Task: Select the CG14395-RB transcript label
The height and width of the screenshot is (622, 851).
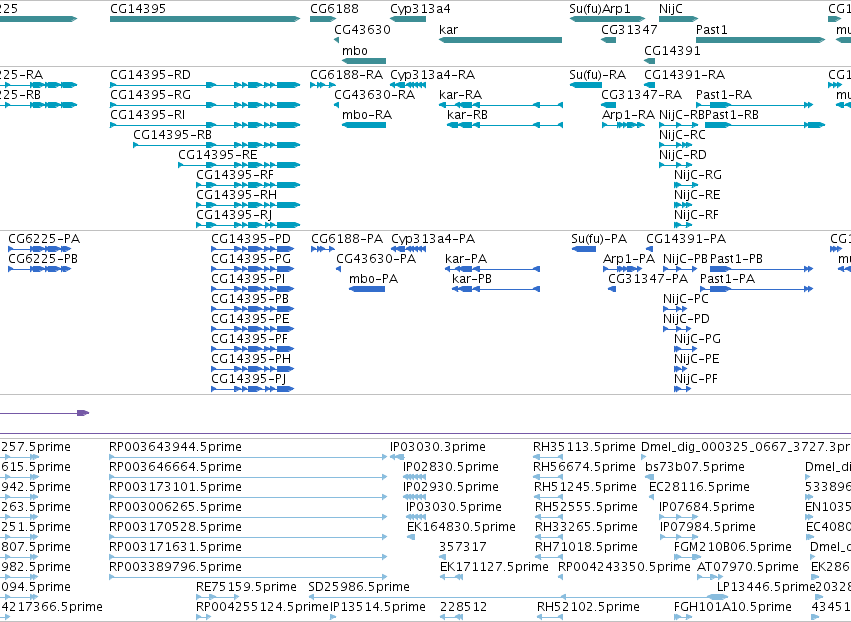Action: click(x=173, y=135)
